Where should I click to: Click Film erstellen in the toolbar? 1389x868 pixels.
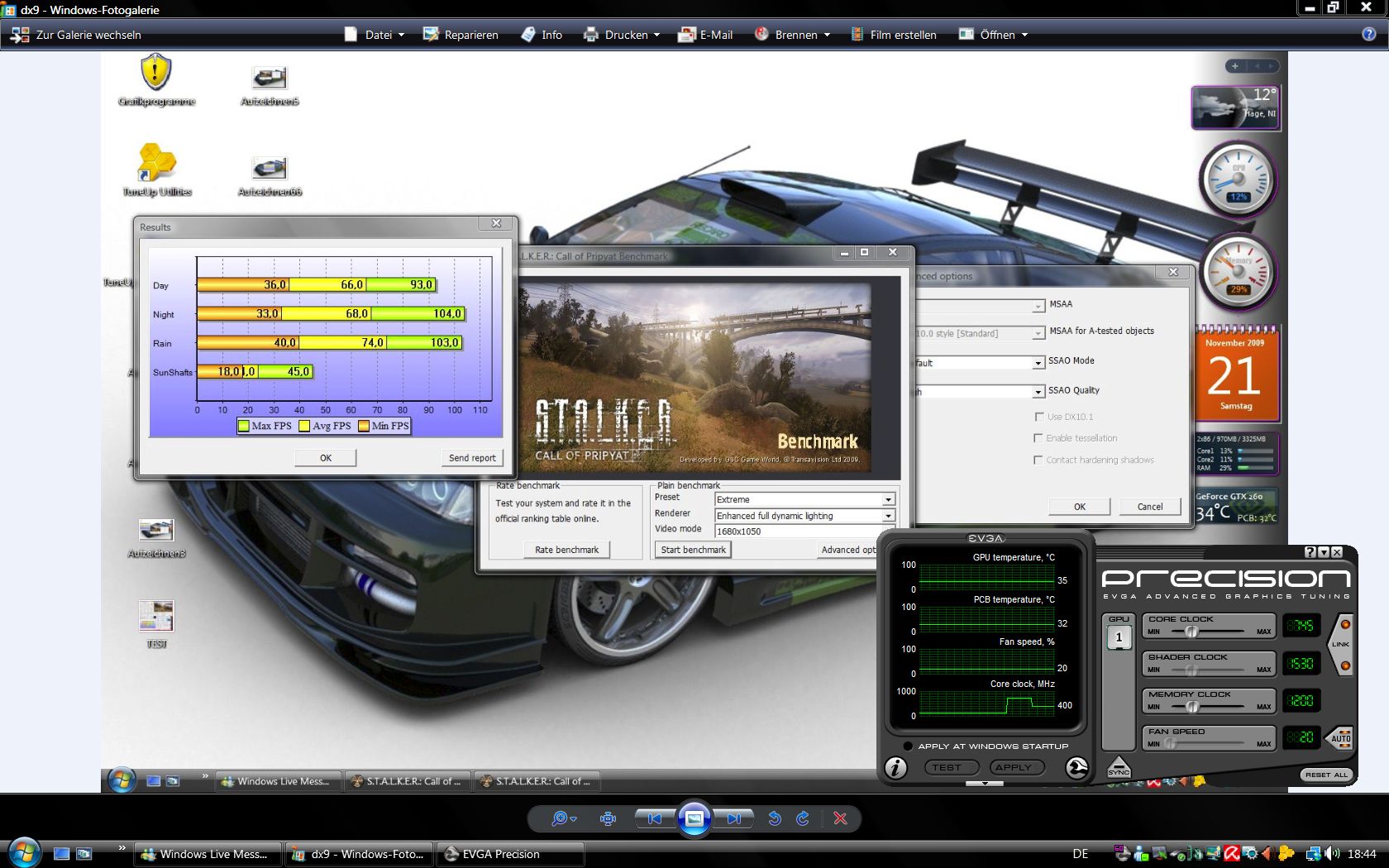point(893,35)
